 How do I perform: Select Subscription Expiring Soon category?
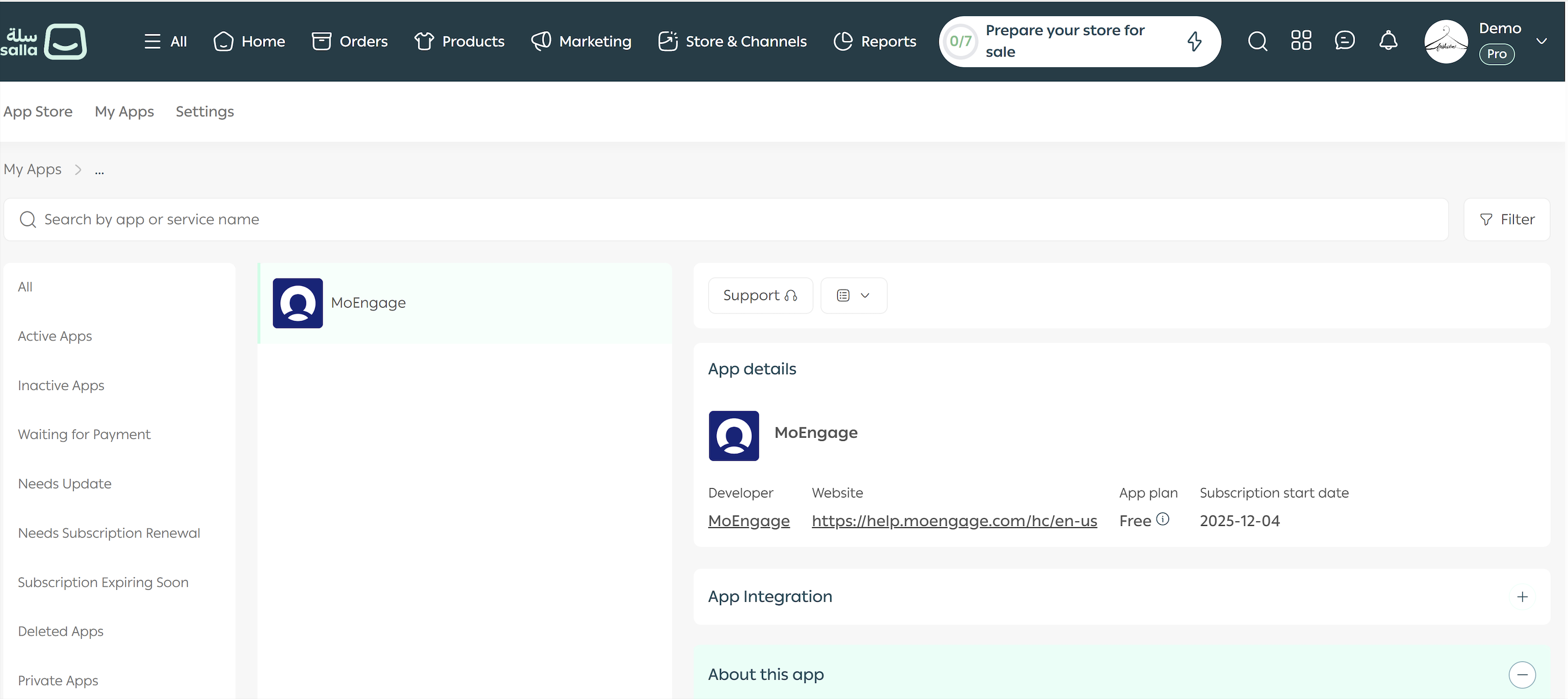pos(103,582)
